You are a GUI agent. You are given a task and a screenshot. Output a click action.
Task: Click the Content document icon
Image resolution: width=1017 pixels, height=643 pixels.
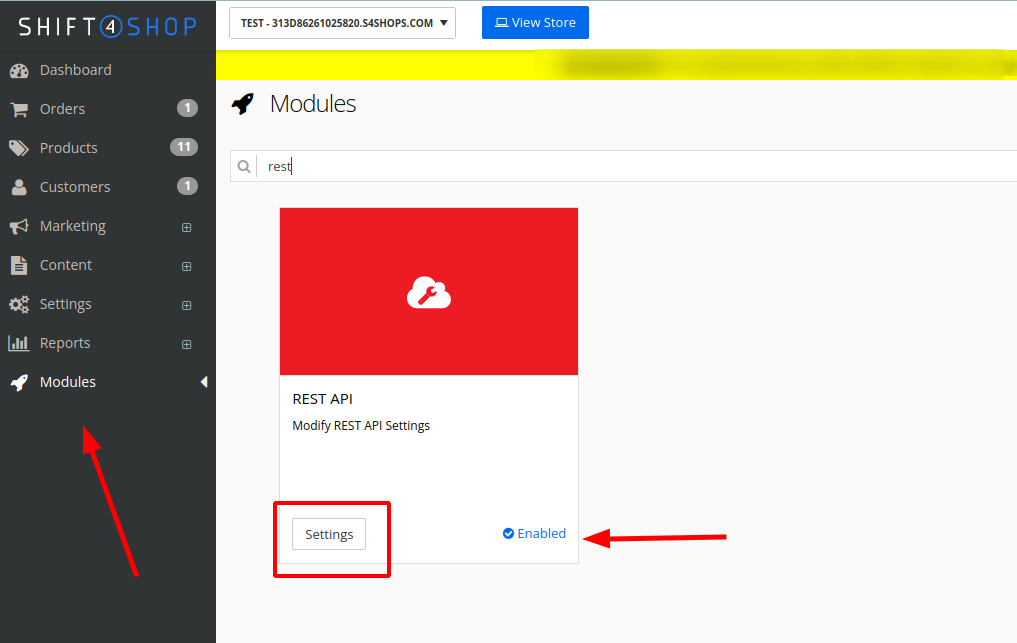(x=19, y=265)
